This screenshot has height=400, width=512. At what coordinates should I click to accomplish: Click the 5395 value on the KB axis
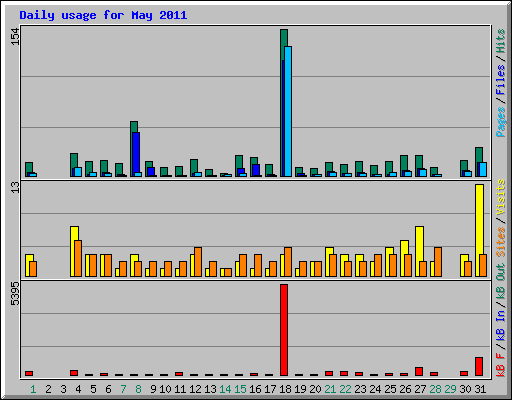coord(15,294)
